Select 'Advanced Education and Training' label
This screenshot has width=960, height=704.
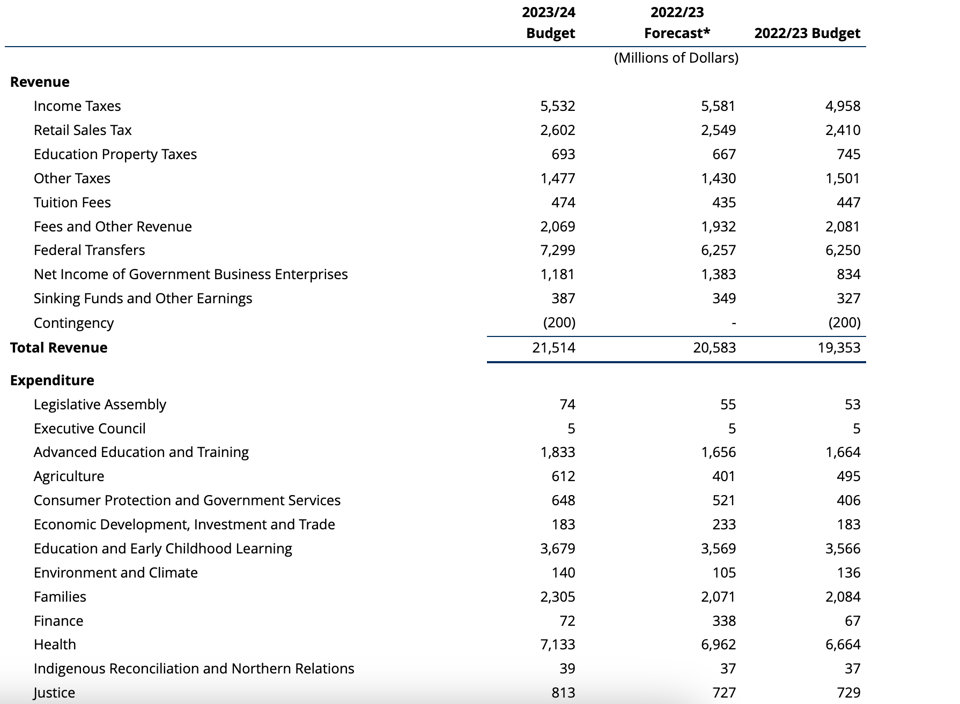141,452
